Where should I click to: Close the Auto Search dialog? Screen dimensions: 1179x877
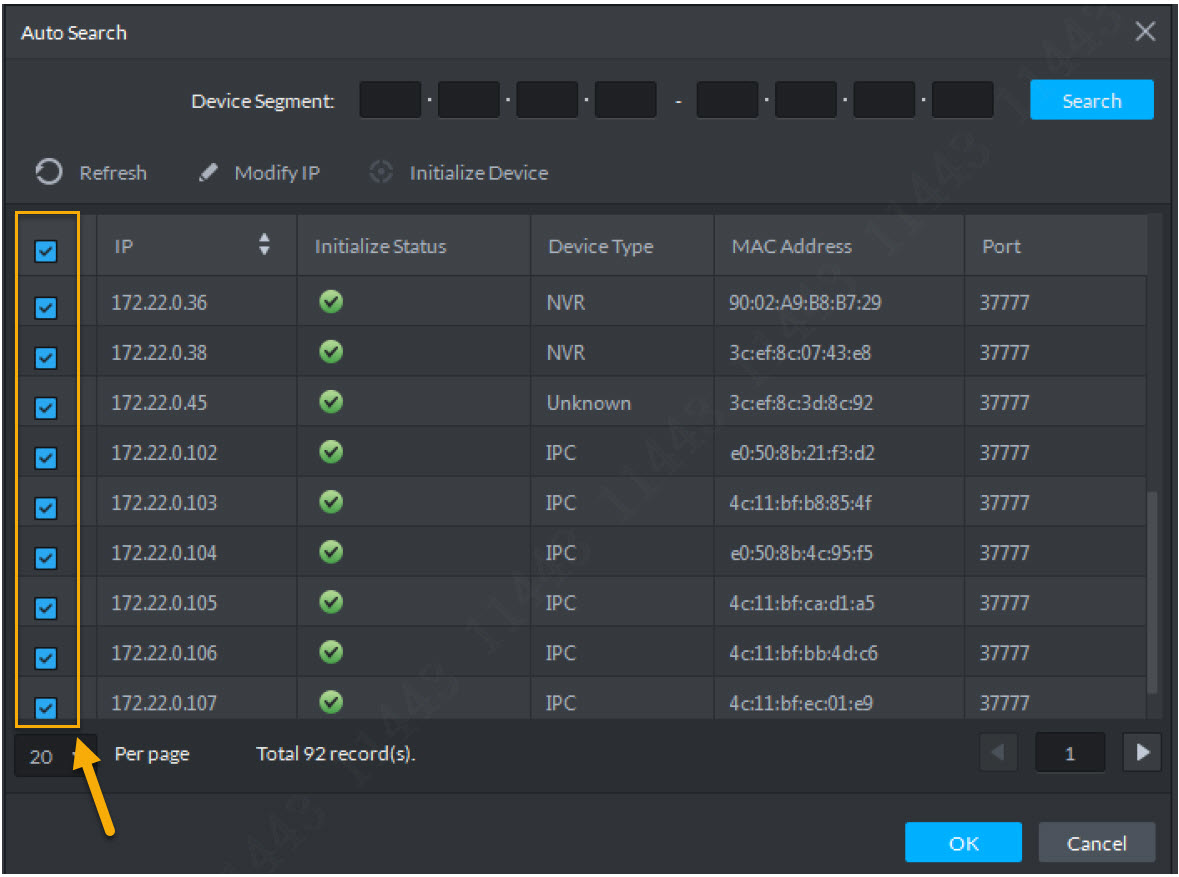(x=1145, y=32)
